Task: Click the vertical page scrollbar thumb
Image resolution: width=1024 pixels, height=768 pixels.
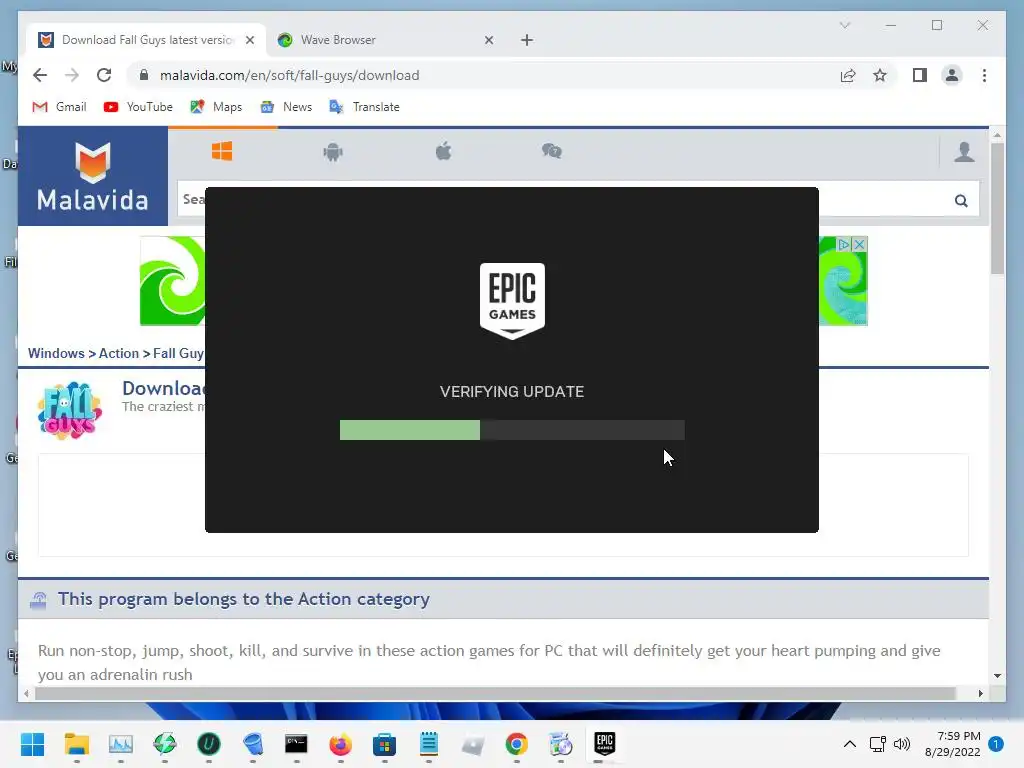Action: click(x=997, y=208)
